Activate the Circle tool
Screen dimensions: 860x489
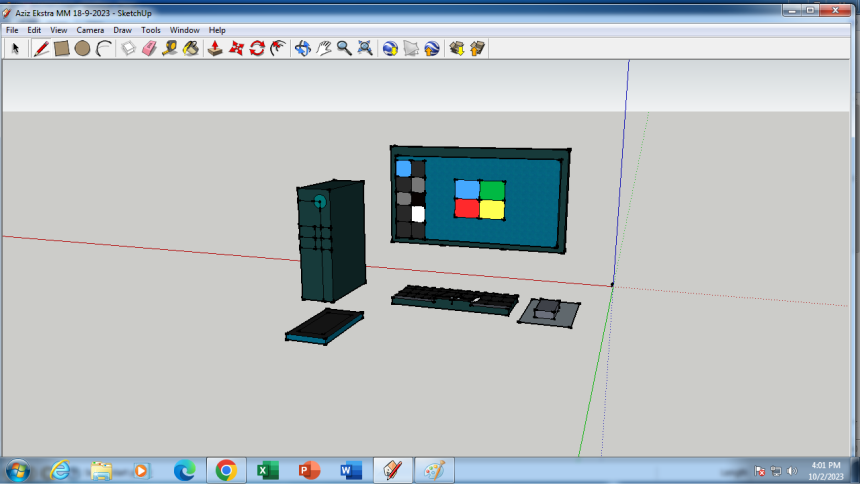(x=82, y=48)
